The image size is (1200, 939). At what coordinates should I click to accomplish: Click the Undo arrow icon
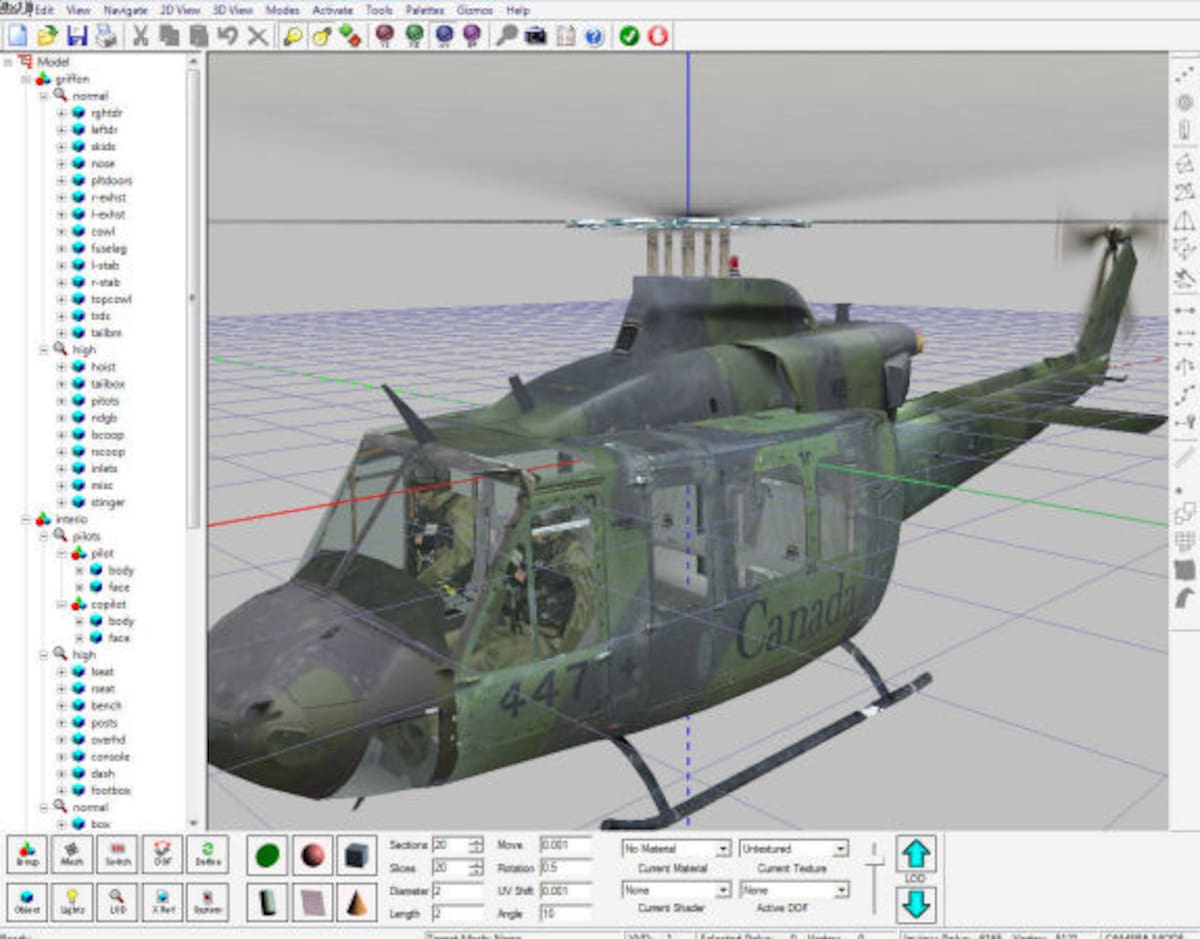(228, 36)
